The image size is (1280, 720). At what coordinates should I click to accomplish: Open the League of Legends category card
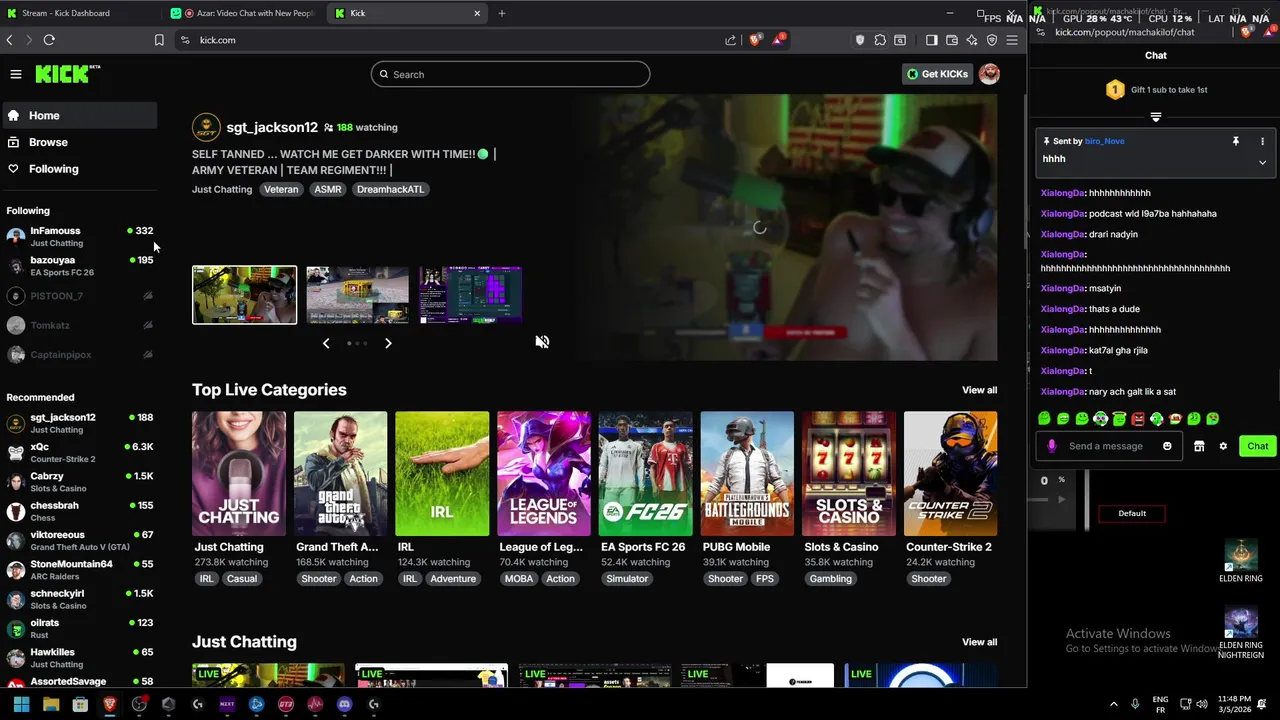click(544, 474)
